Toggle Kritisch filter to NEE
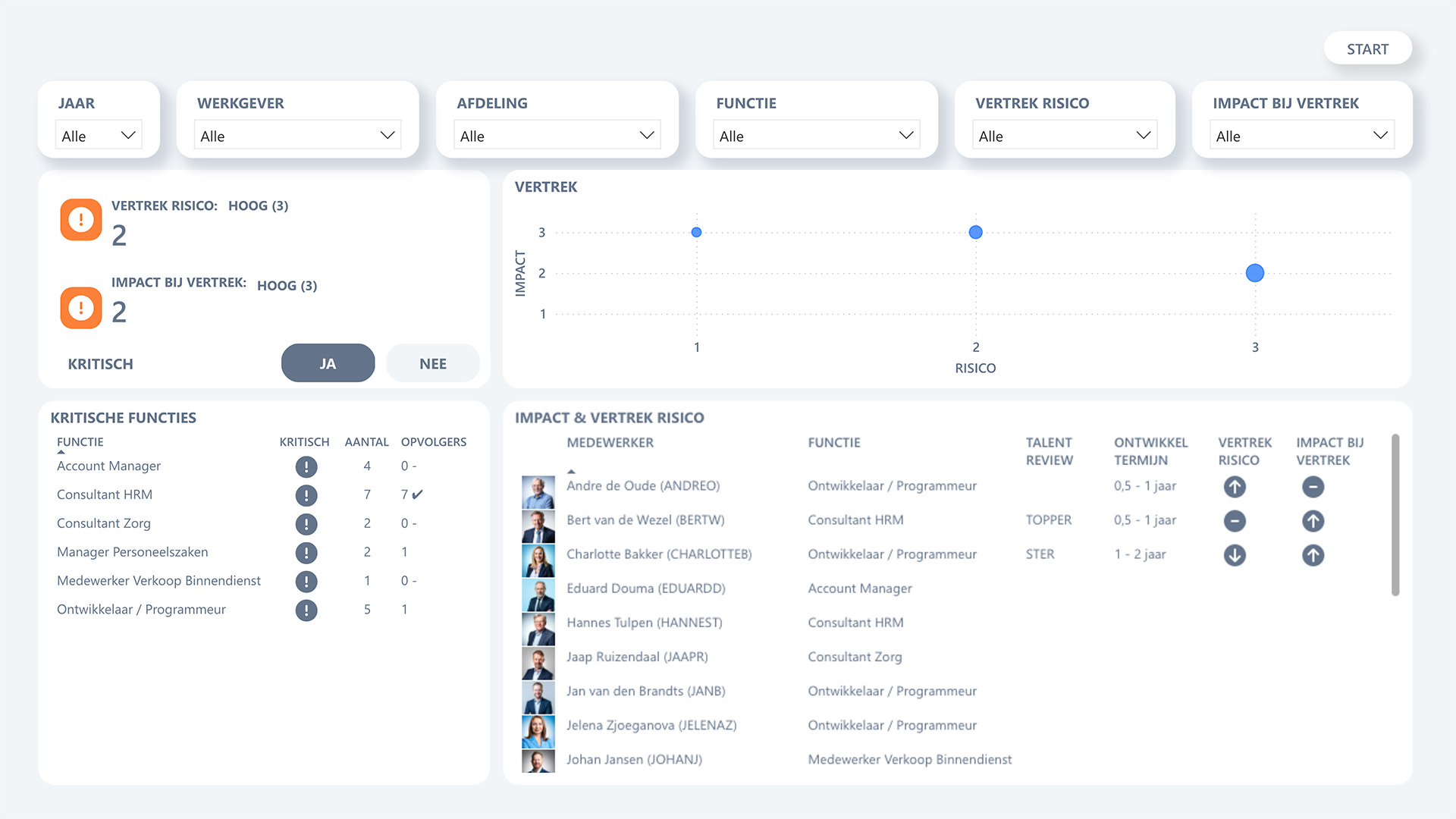 tap(433, 363)
